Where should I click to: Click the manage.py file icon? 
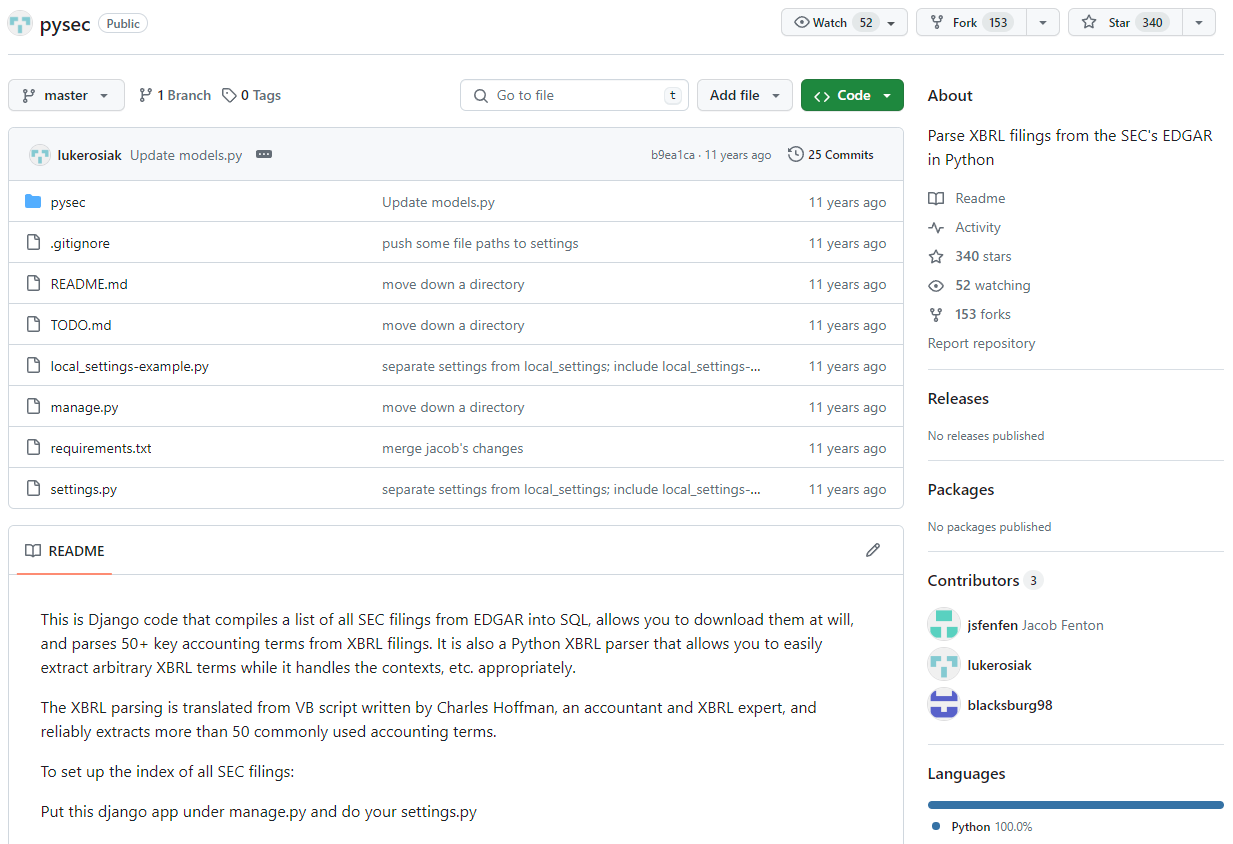(x=32, y=407)
